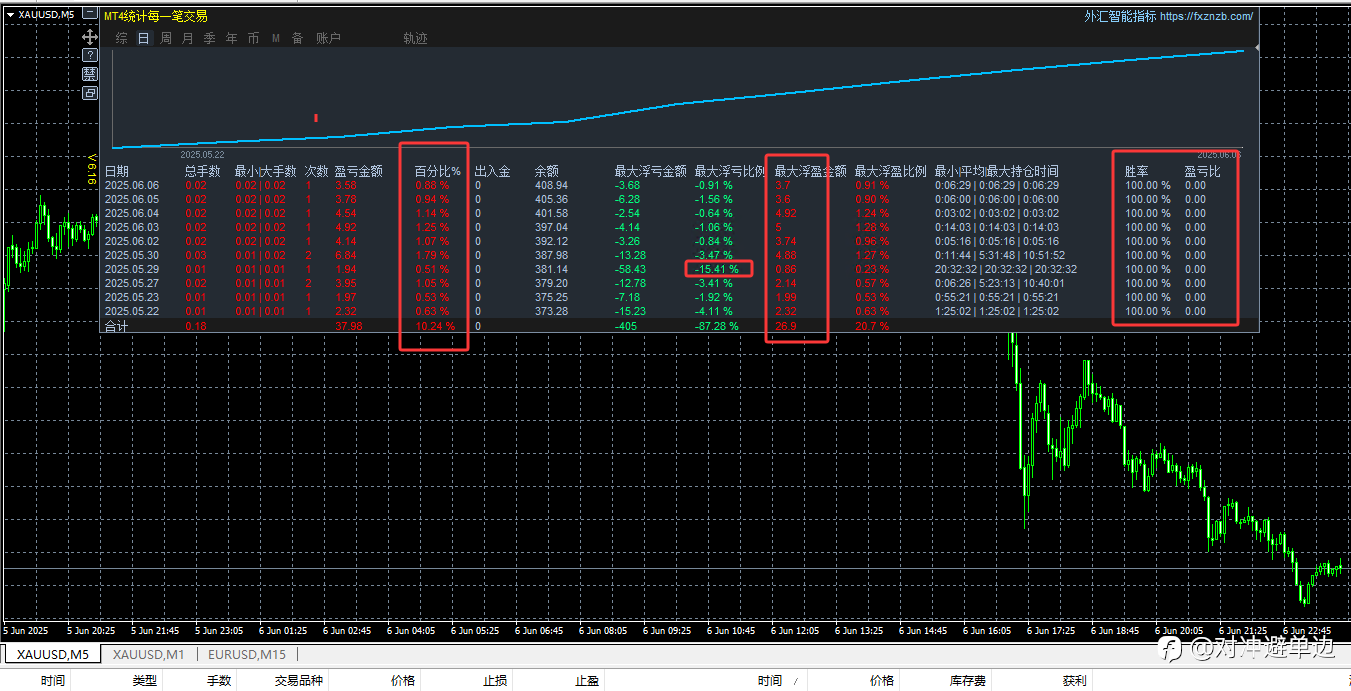Switch to 月 monthly statistics tab
1351x691 pixels.
188,38
